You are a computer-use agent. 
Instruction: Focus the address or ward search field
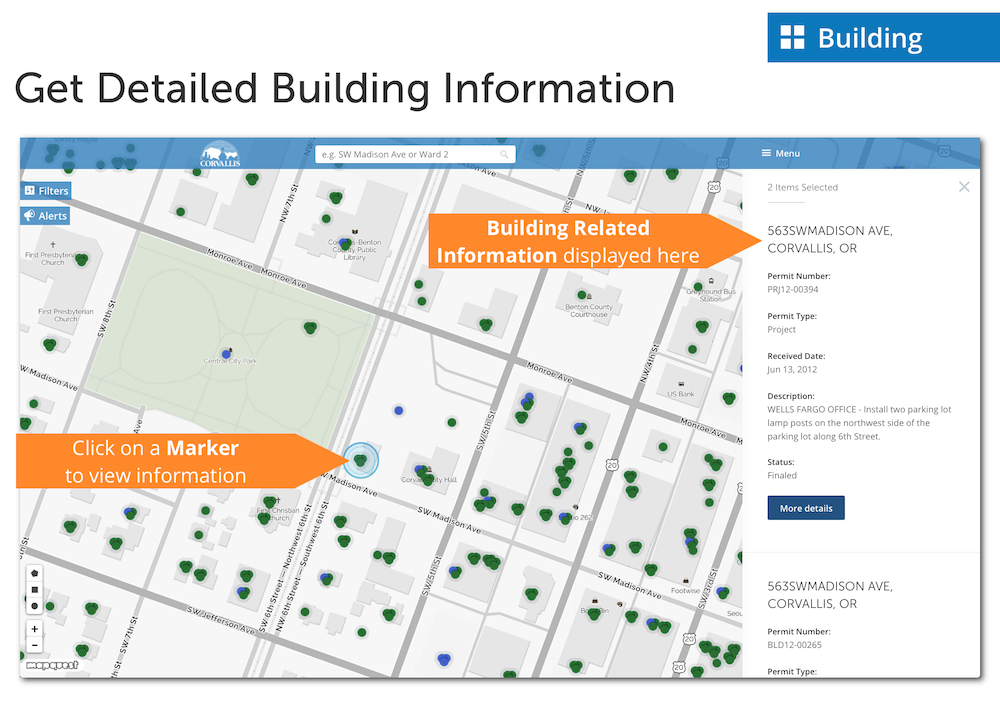(x=415, y=154)
